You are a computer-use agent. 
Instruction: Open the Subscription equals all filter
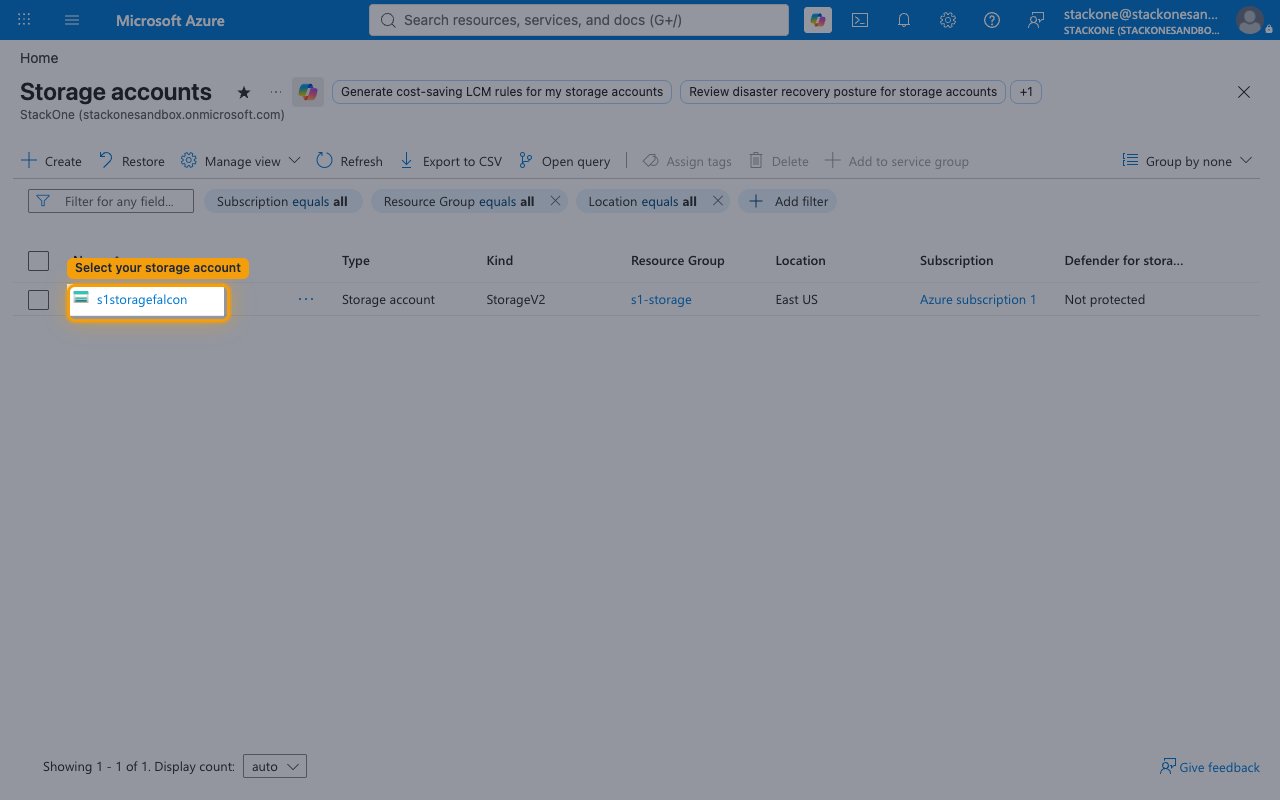coord(282,201)
